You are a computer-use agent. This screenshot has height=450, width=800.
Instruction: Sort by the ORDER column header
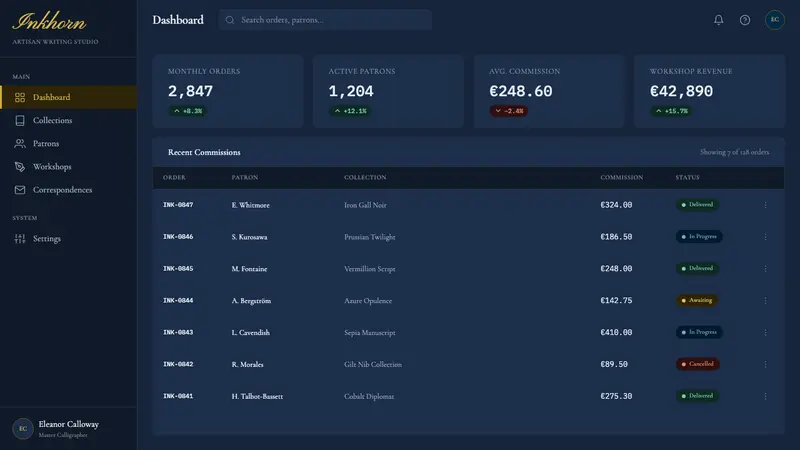pyautogui.click(x=174, y=178)
